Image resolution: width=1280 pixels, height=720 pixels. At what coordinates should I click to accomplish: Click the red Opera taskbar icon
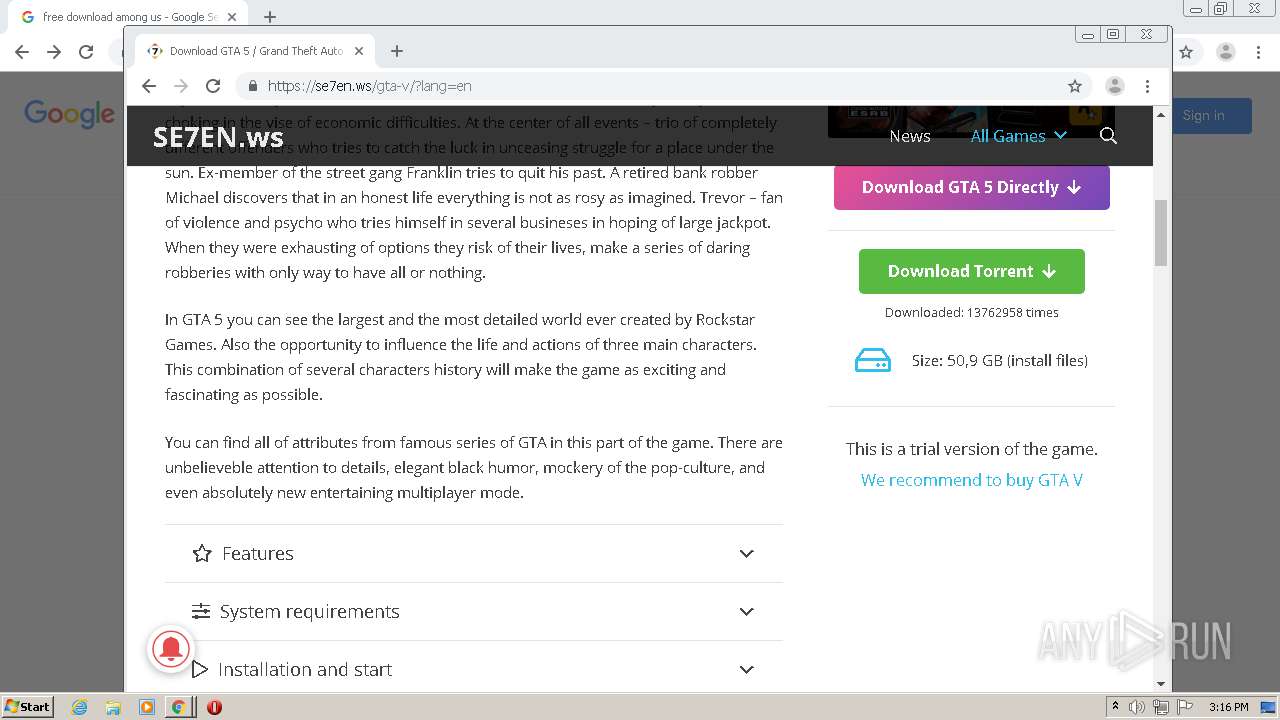[214, 707]
